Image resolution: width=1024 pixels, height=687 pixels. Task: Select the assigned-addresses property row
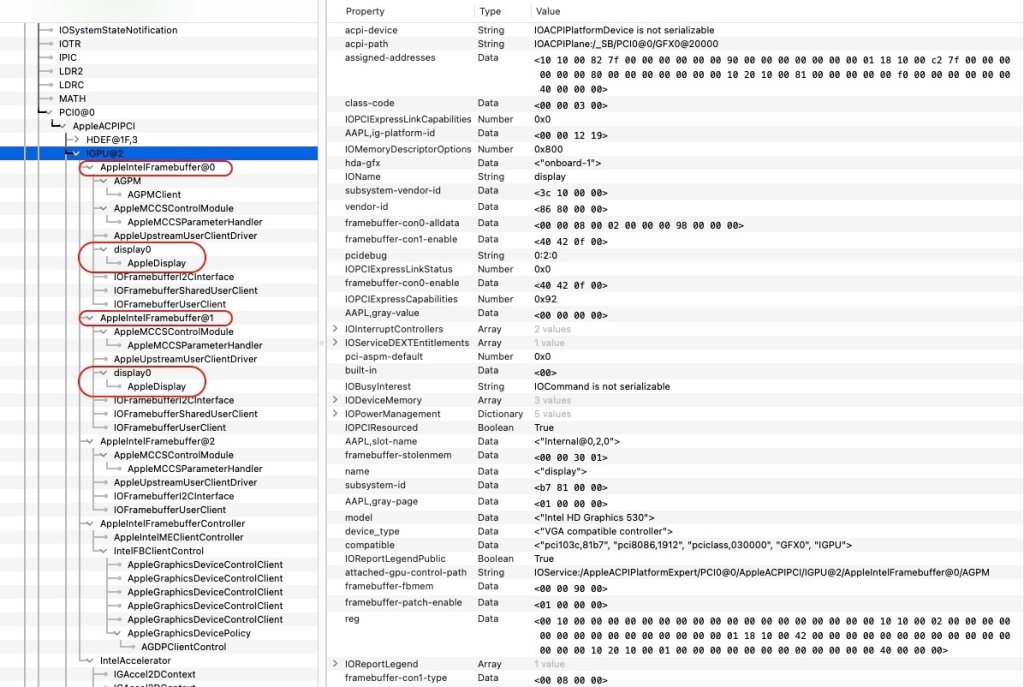pos(675,73)
